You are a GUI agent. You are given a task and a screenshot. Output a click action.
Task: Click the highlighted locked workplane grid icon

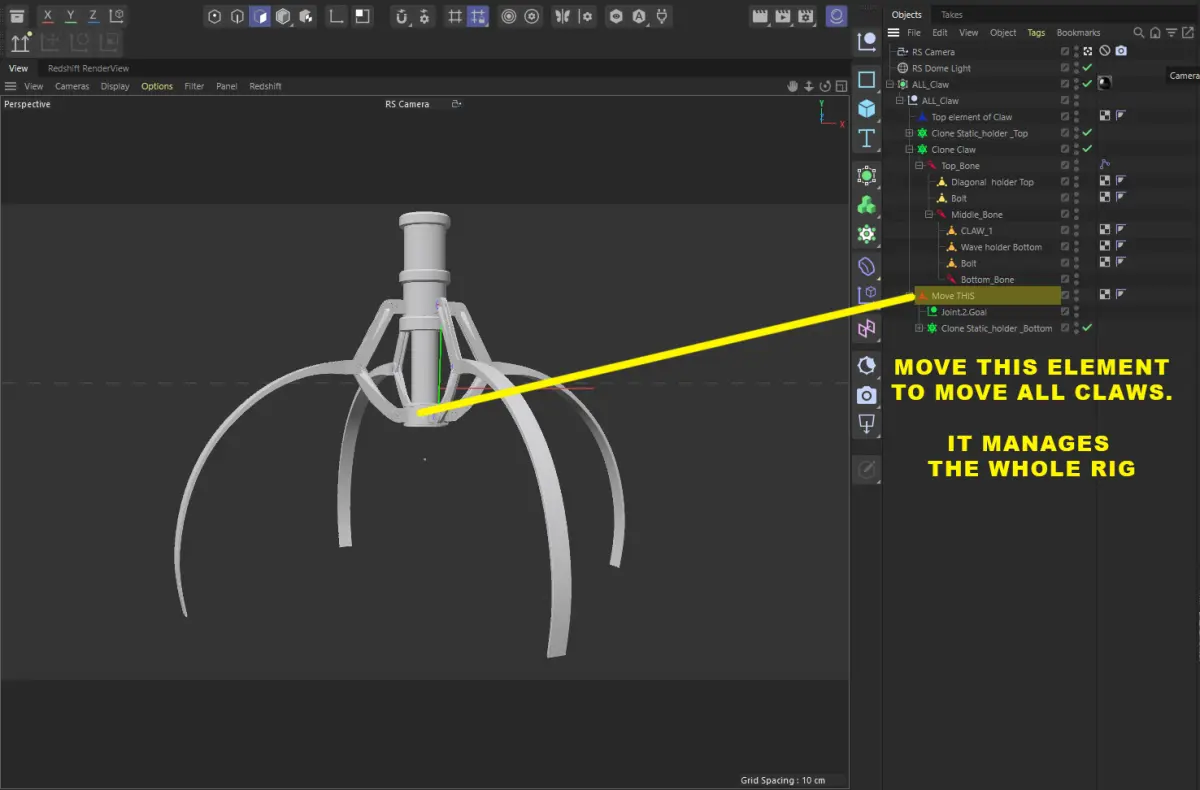click(x=478, y=16)
